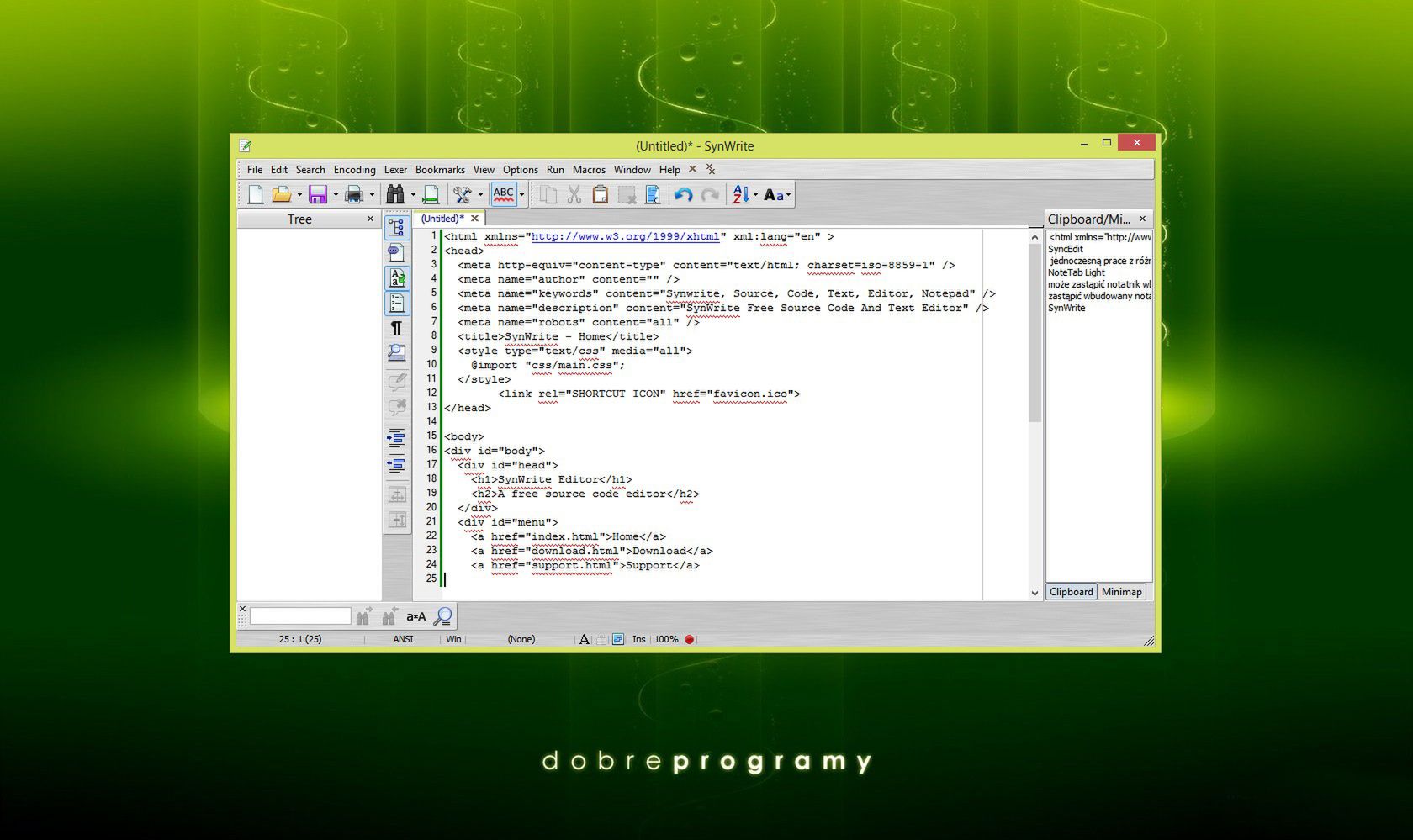
Task: Toggle non-printable characters pilcrow button
Action: 396,328
